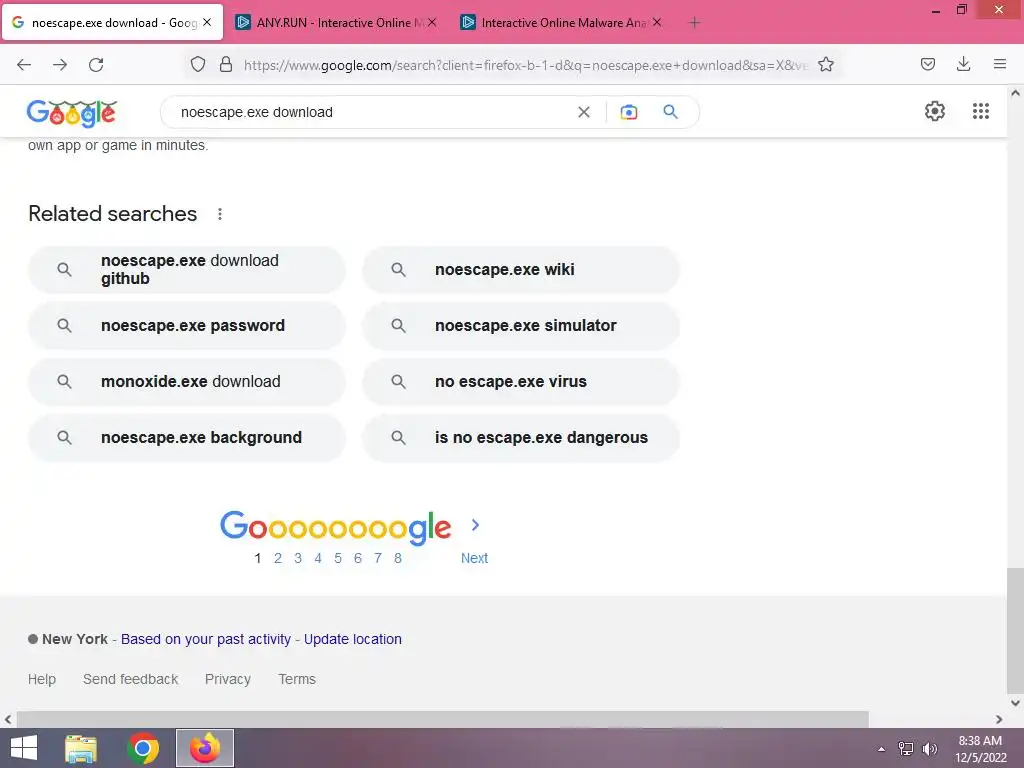Open Help footer link
Viewport: 1024px width, 768px height.
tap(42, 679)
